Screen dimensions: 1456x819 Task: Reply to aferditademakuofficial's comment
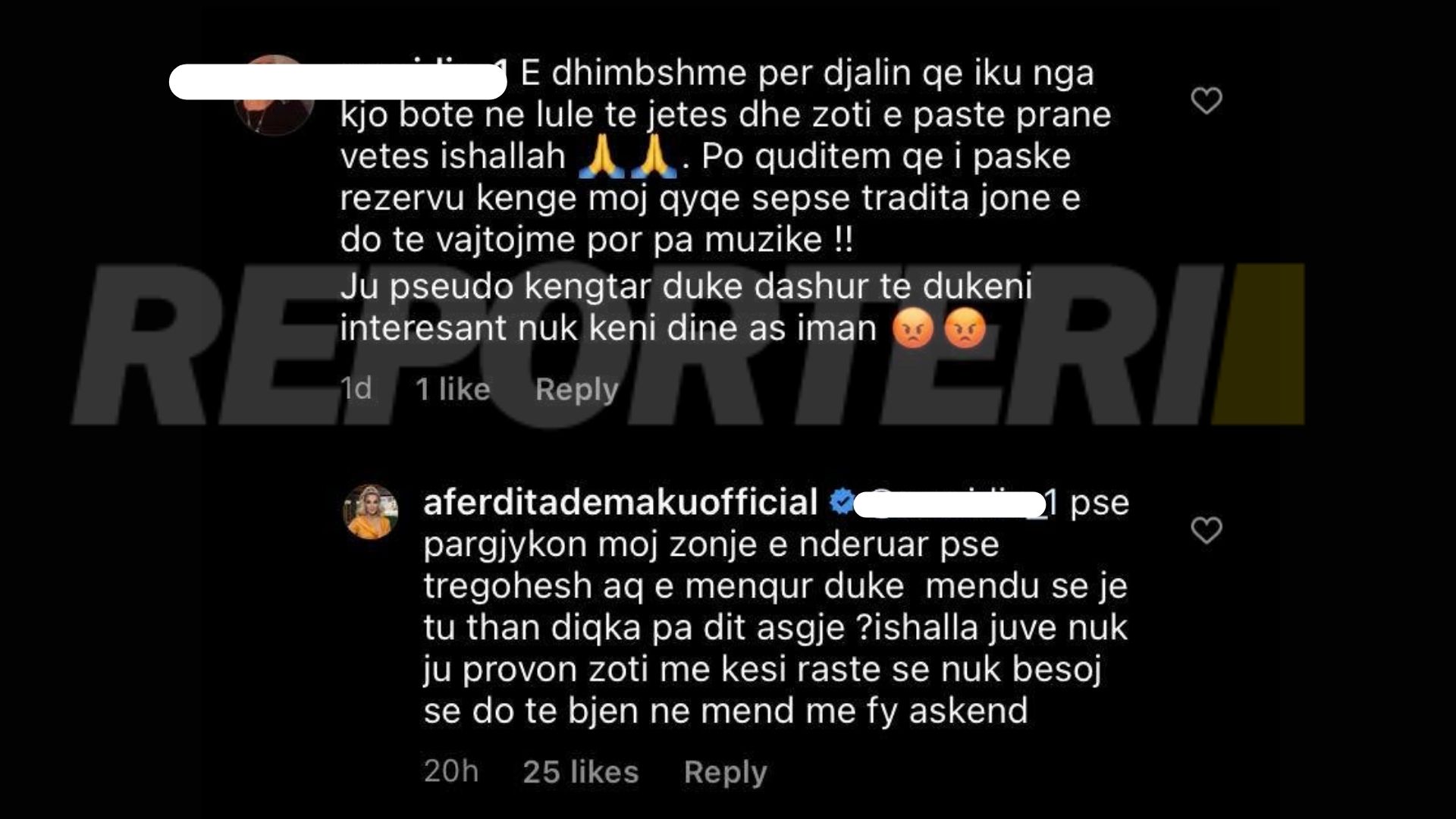[726, 772]
